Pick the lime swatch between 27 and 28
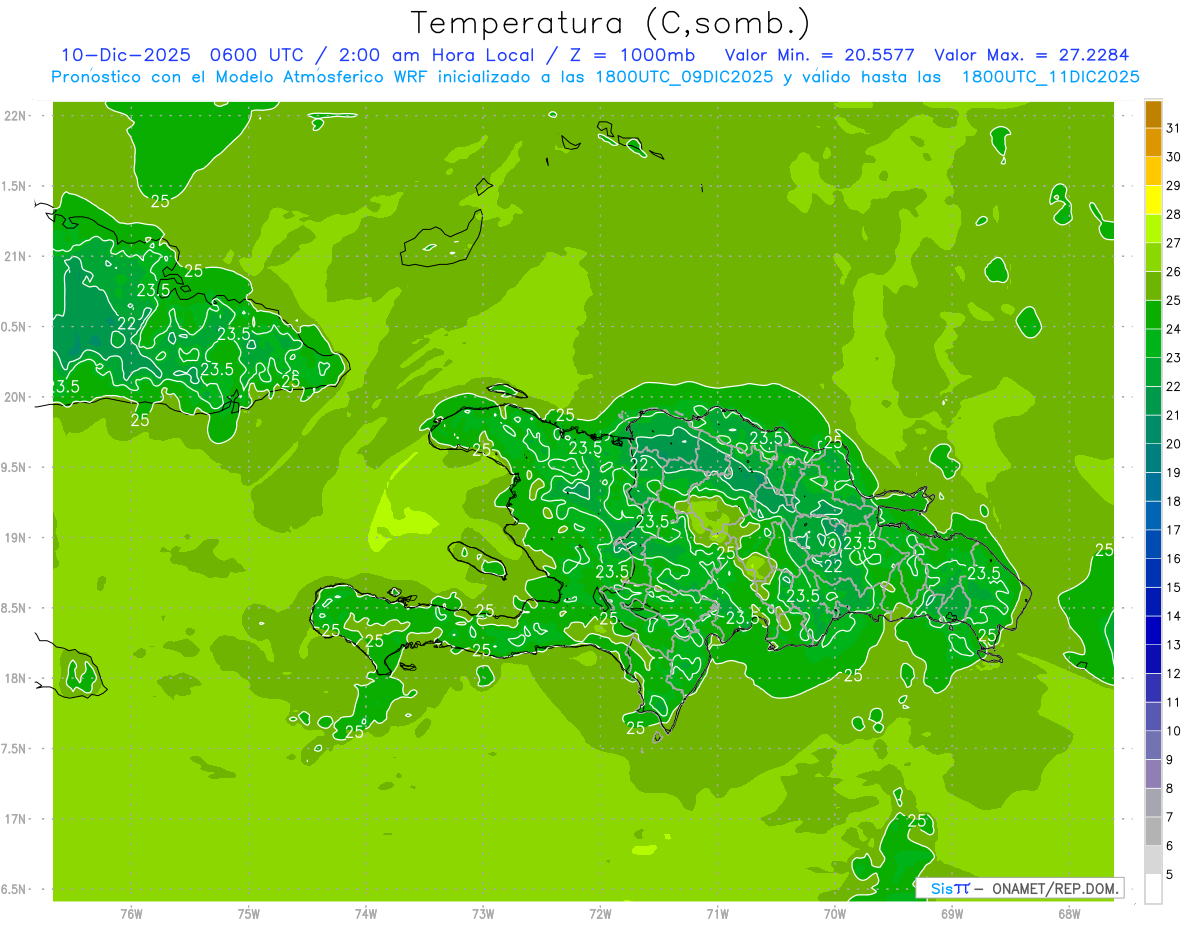Image resolution: width=1200 pixels, height=927 pixels. click(1153, 229)
